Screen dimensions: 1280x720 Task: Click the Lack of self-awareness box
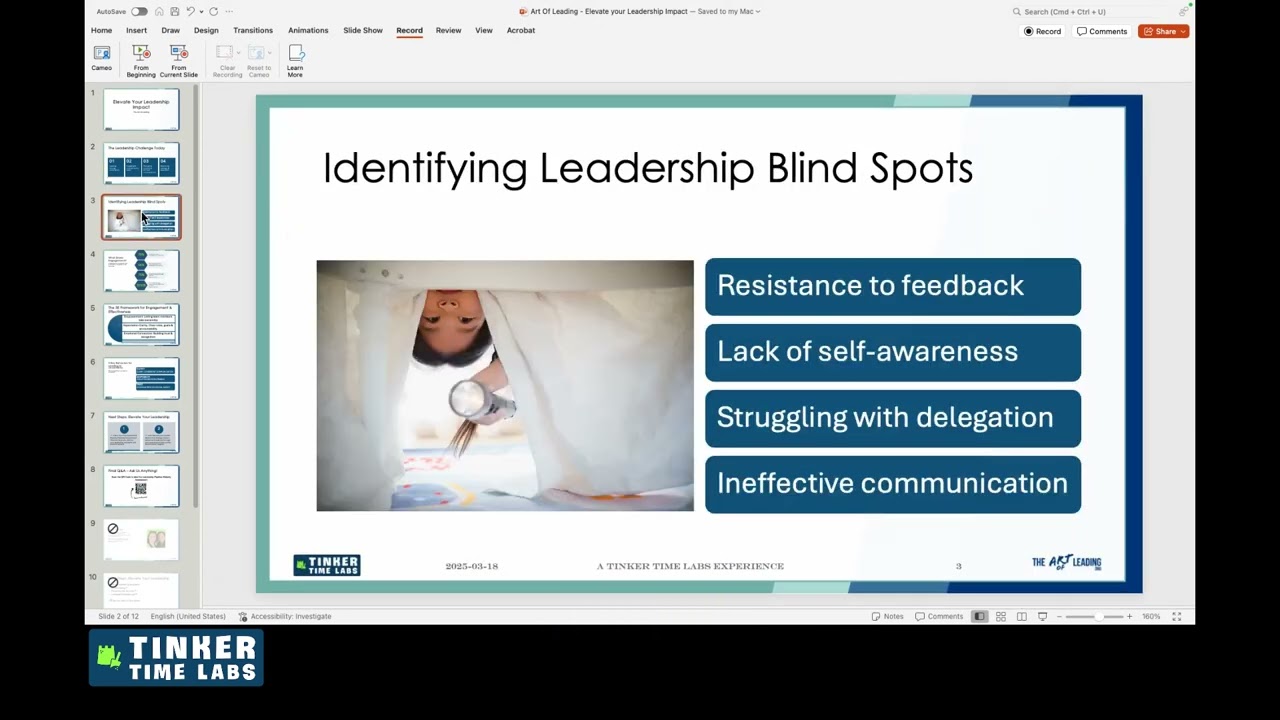coord(893,352)
